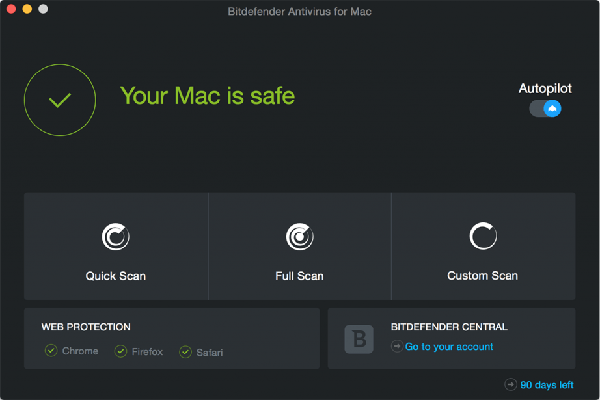Click the Chrome protection checkmark
This screenshot has height=400, width=600.
click(x=51, y=351)
